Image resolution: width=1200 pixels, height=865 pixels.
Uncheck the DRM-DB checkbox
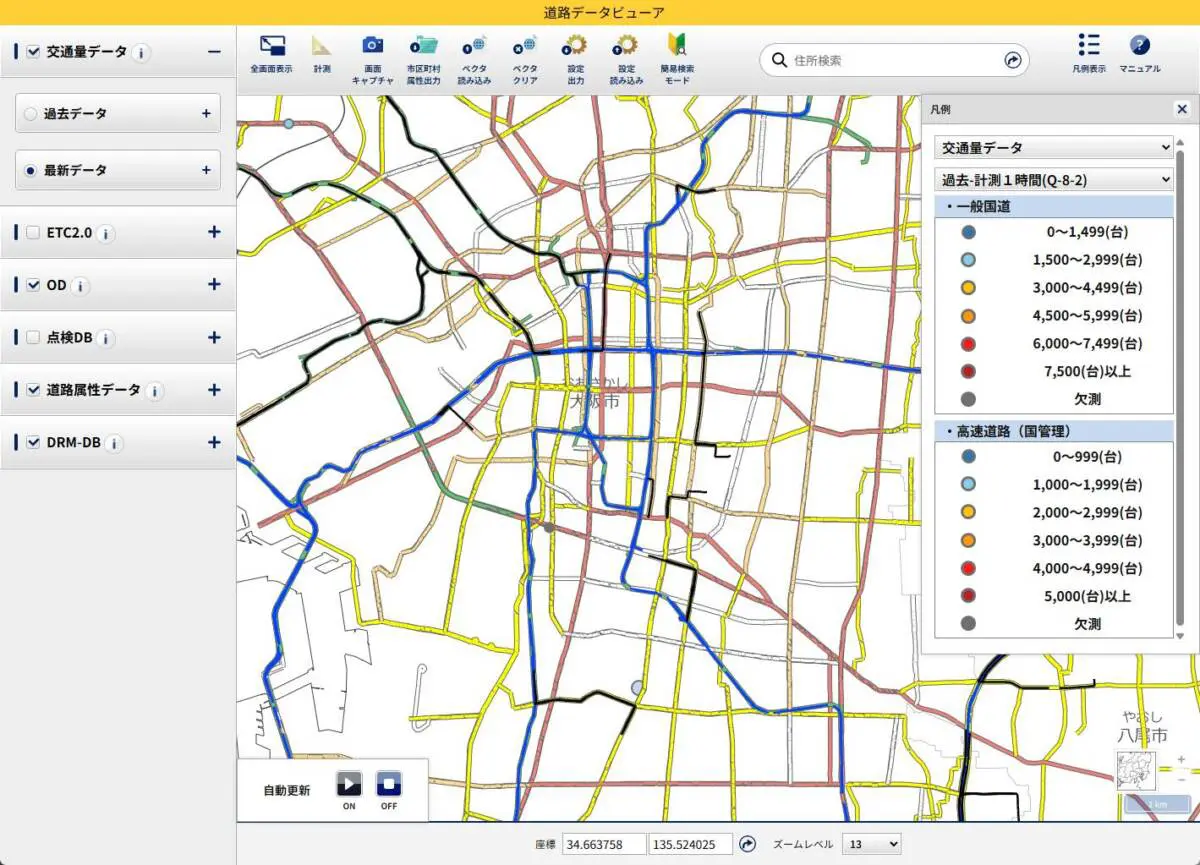click(x=34, y=442)
